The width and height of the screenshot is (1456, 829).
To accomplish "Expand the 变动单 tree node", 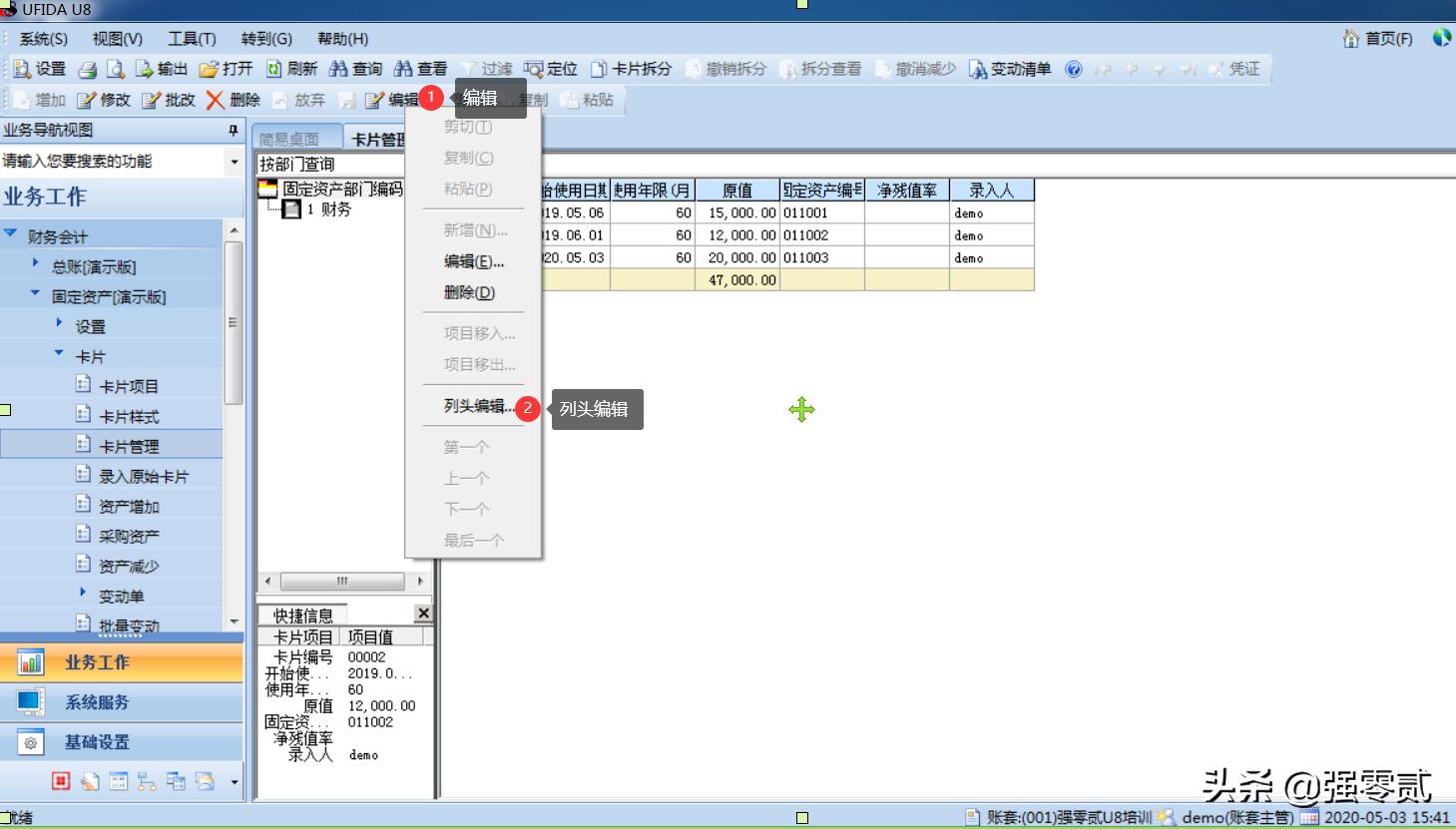I will coord(82,594).
